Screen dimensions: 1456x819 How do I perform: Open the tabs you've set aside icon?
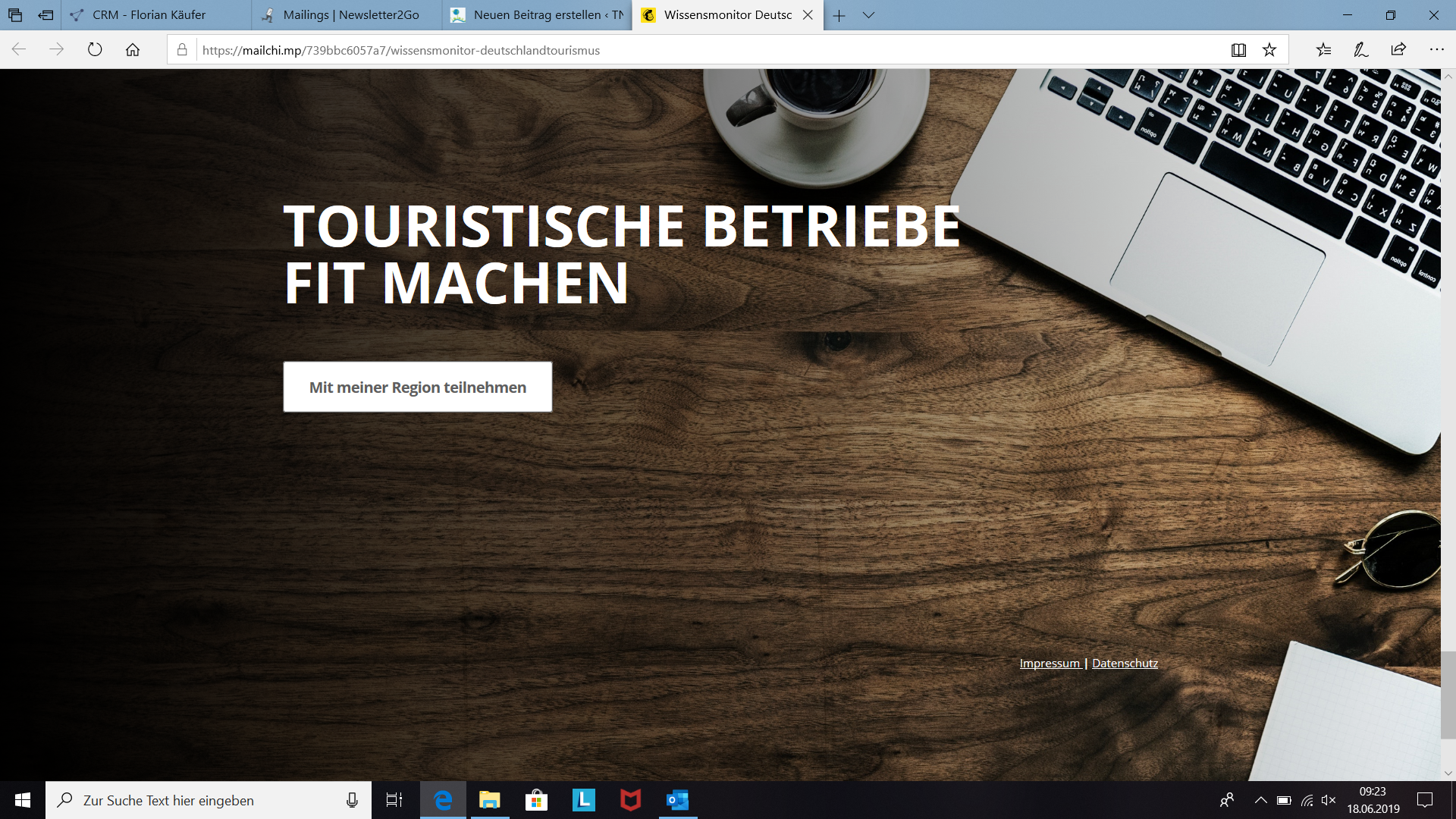click(15, 15)
